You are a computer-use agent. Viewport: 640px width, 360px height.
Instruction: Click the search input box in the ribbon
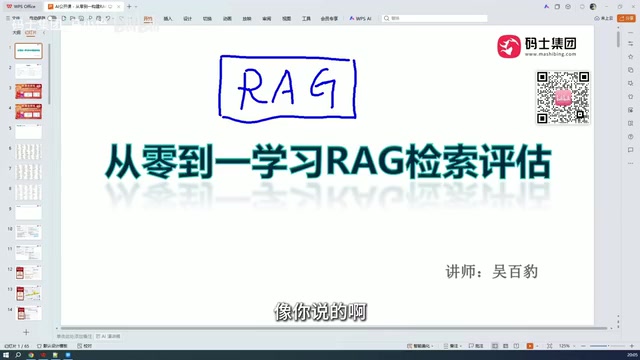435,18
